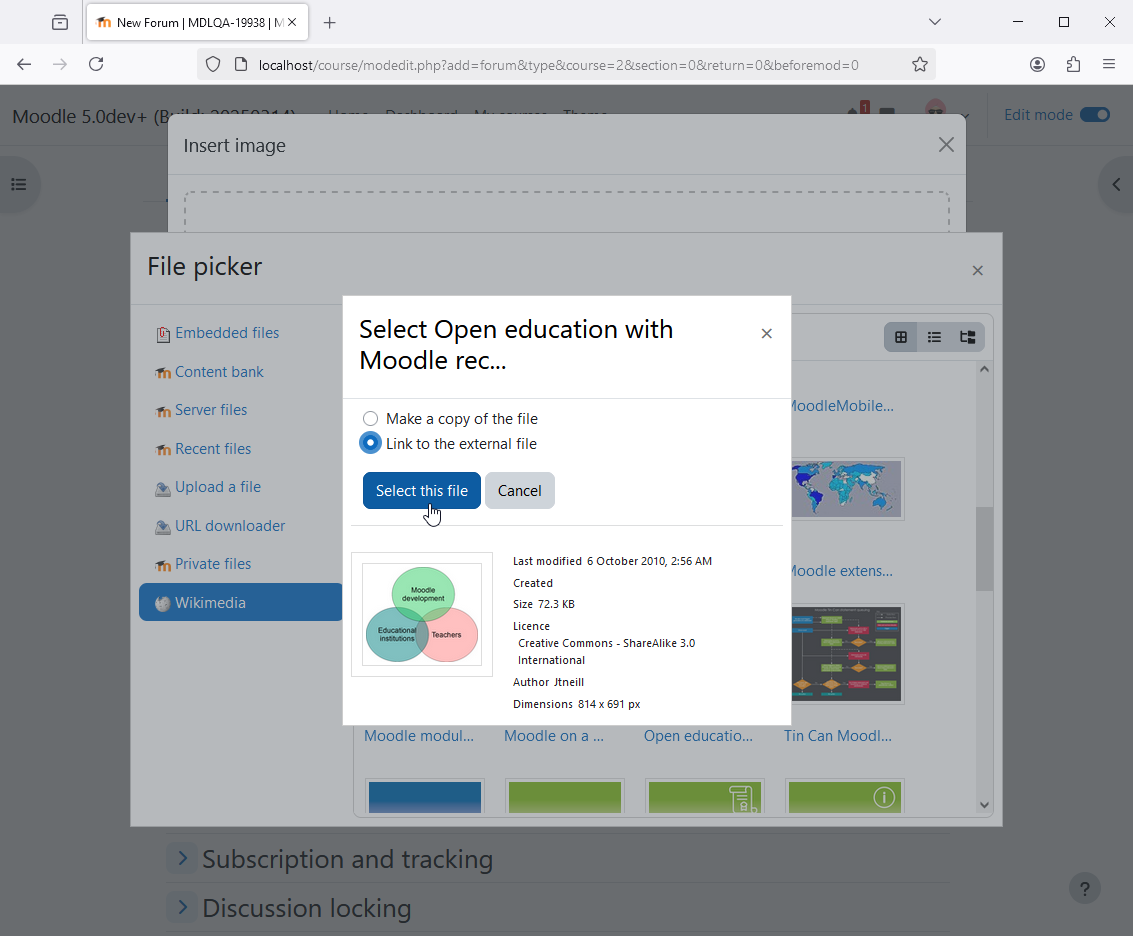Expand Discussion locking section
Screen dimensions: 1133x936
pyautogui.click(x=183, y=906)
